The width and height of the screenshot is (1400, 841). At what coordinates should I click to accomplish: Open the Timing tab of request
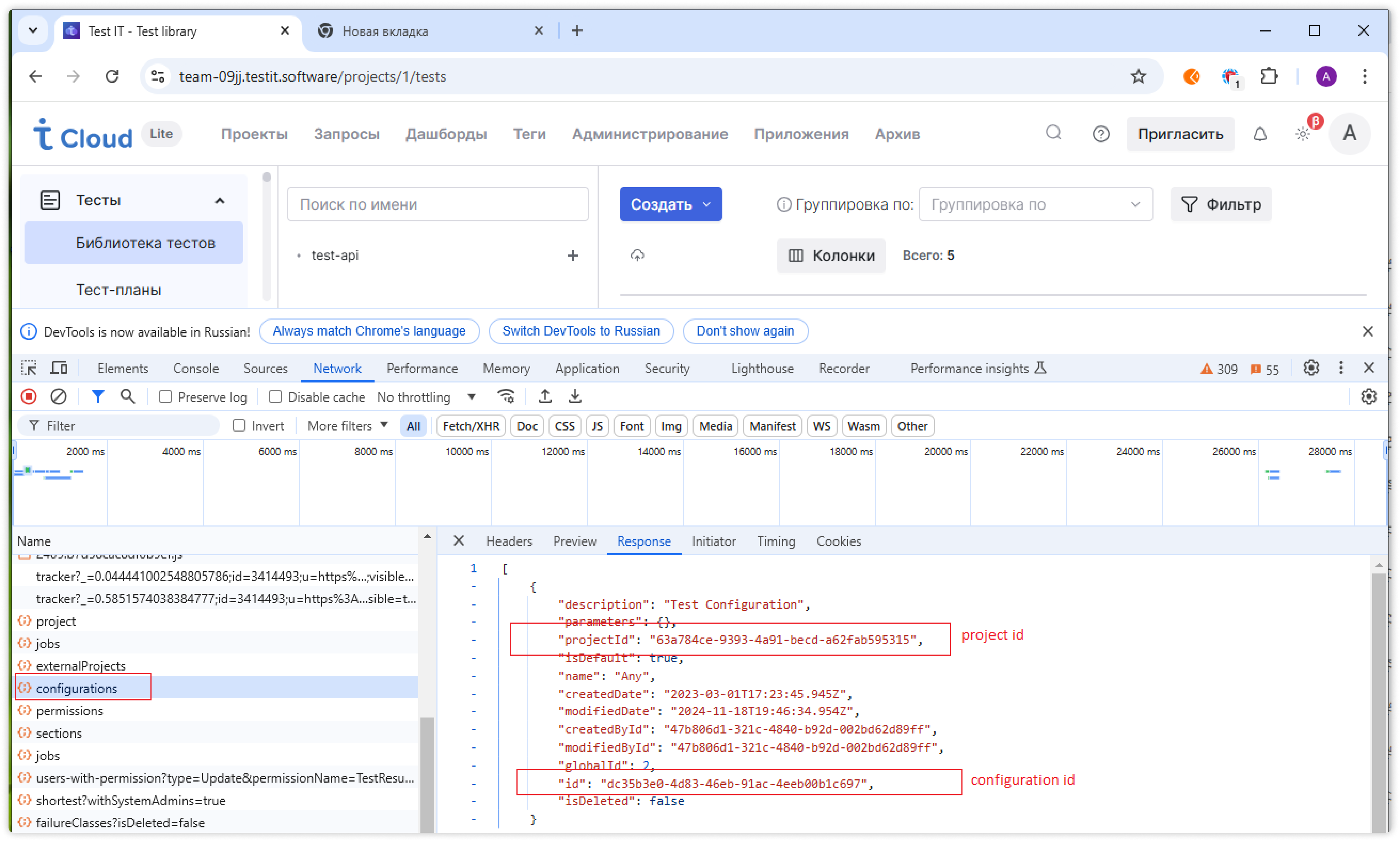coord(776,541)
